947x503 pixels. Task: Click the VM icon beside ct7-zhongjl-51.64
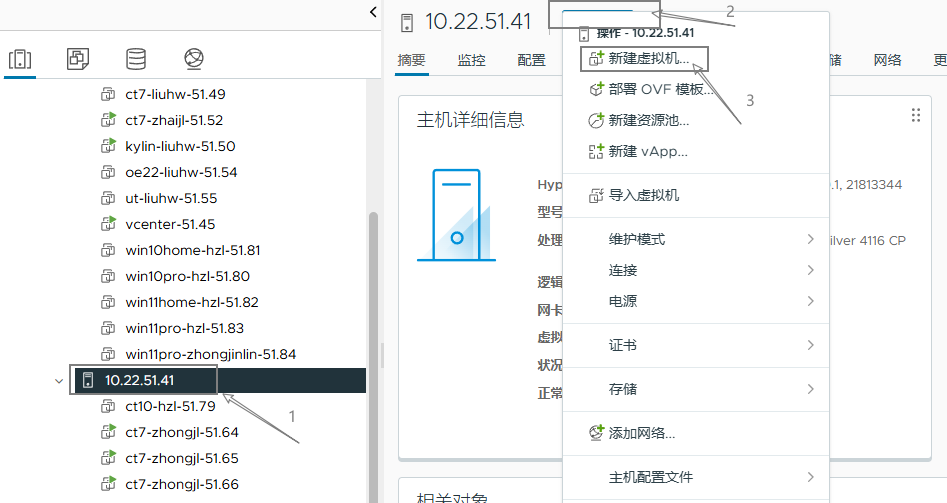pyautogui.click(x=108, y=432)
